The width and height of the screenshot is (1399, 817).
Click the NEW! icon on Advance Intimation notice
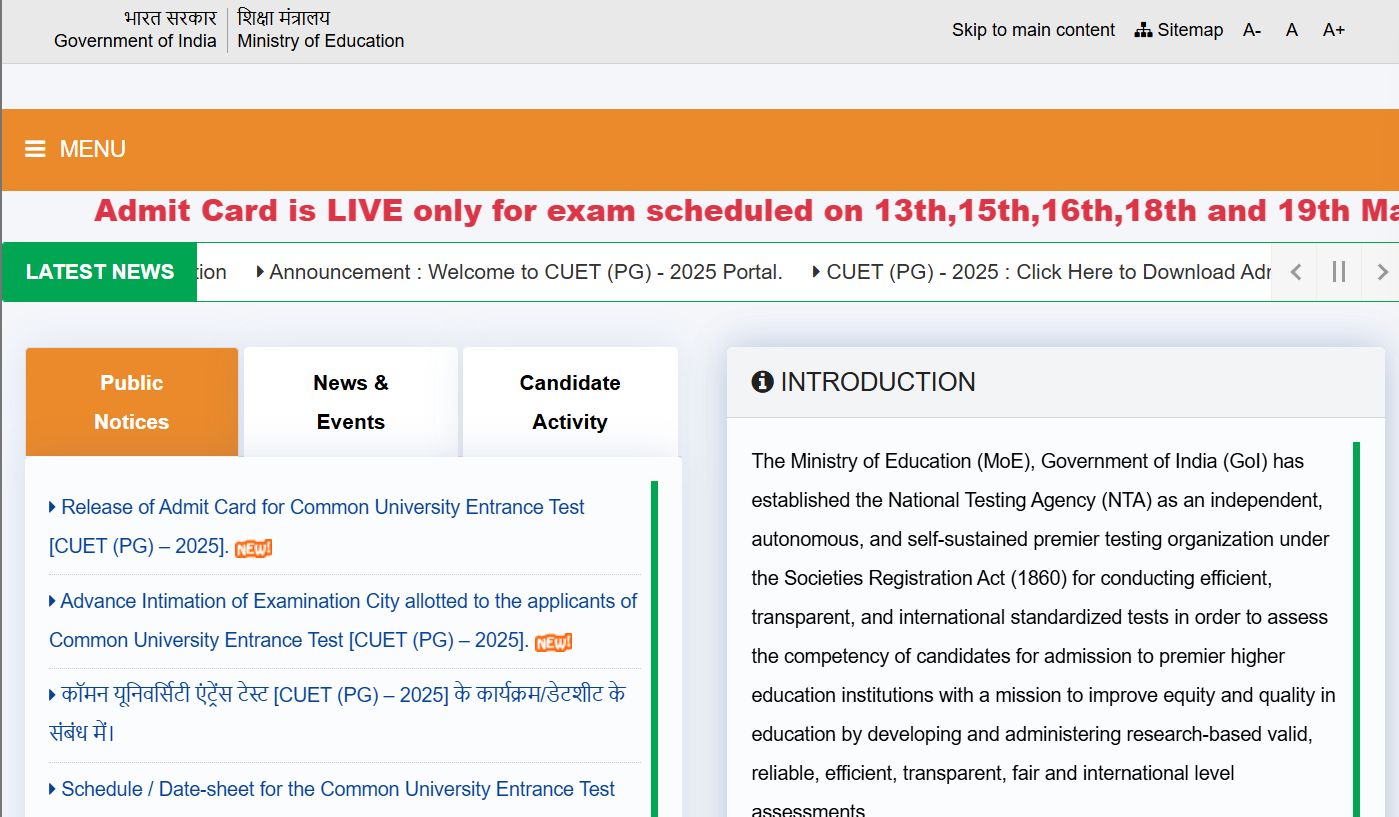pos(552,641)
